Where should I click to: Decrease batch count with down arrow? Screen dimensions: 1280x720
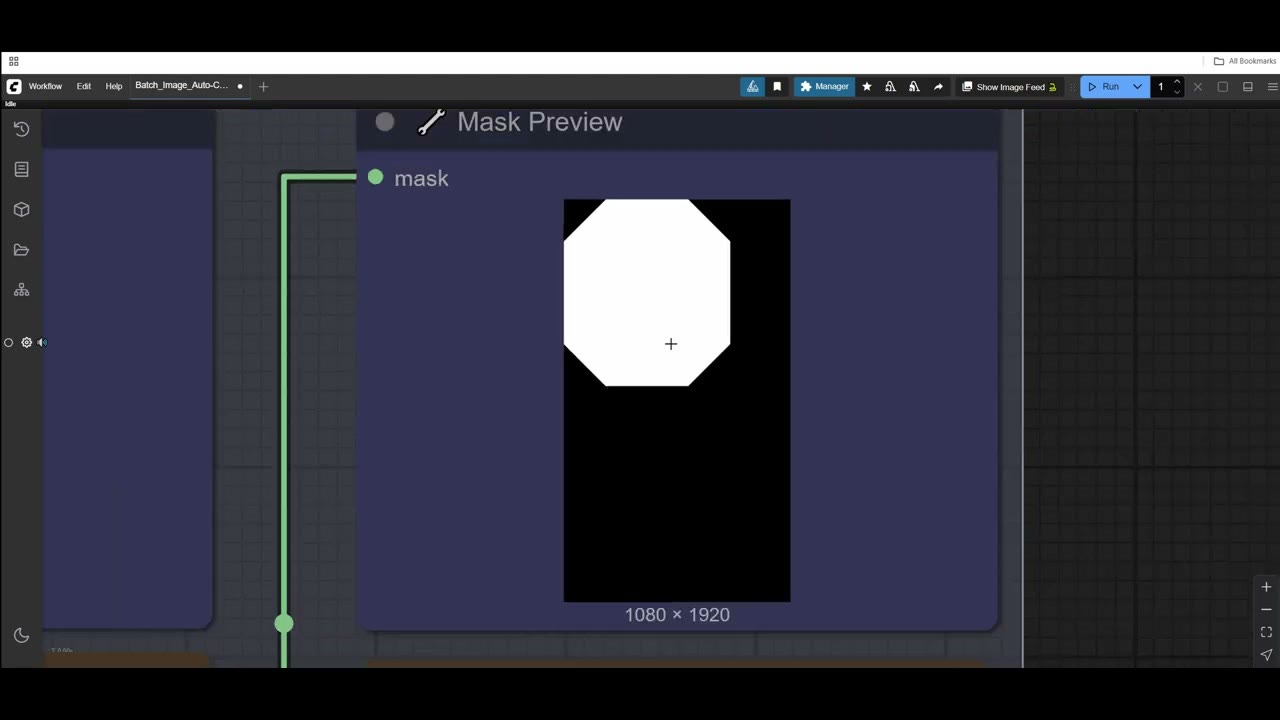coord(1177,92)
